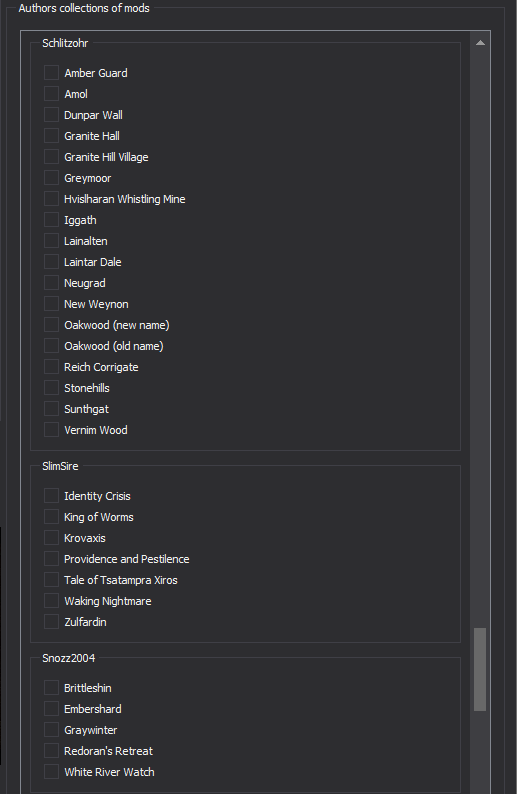The width and height of the screenshot is (517, 794).
Task: Toggle the Greymoor checkbox
Action: coord(51,178)
